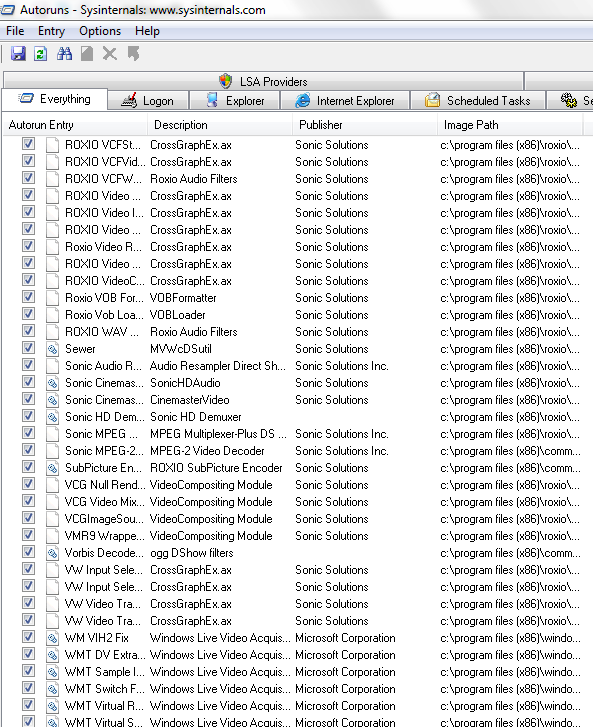593x727 pixels.
Task: Click the Refresh toolbar icon
Action: point(41,54)
